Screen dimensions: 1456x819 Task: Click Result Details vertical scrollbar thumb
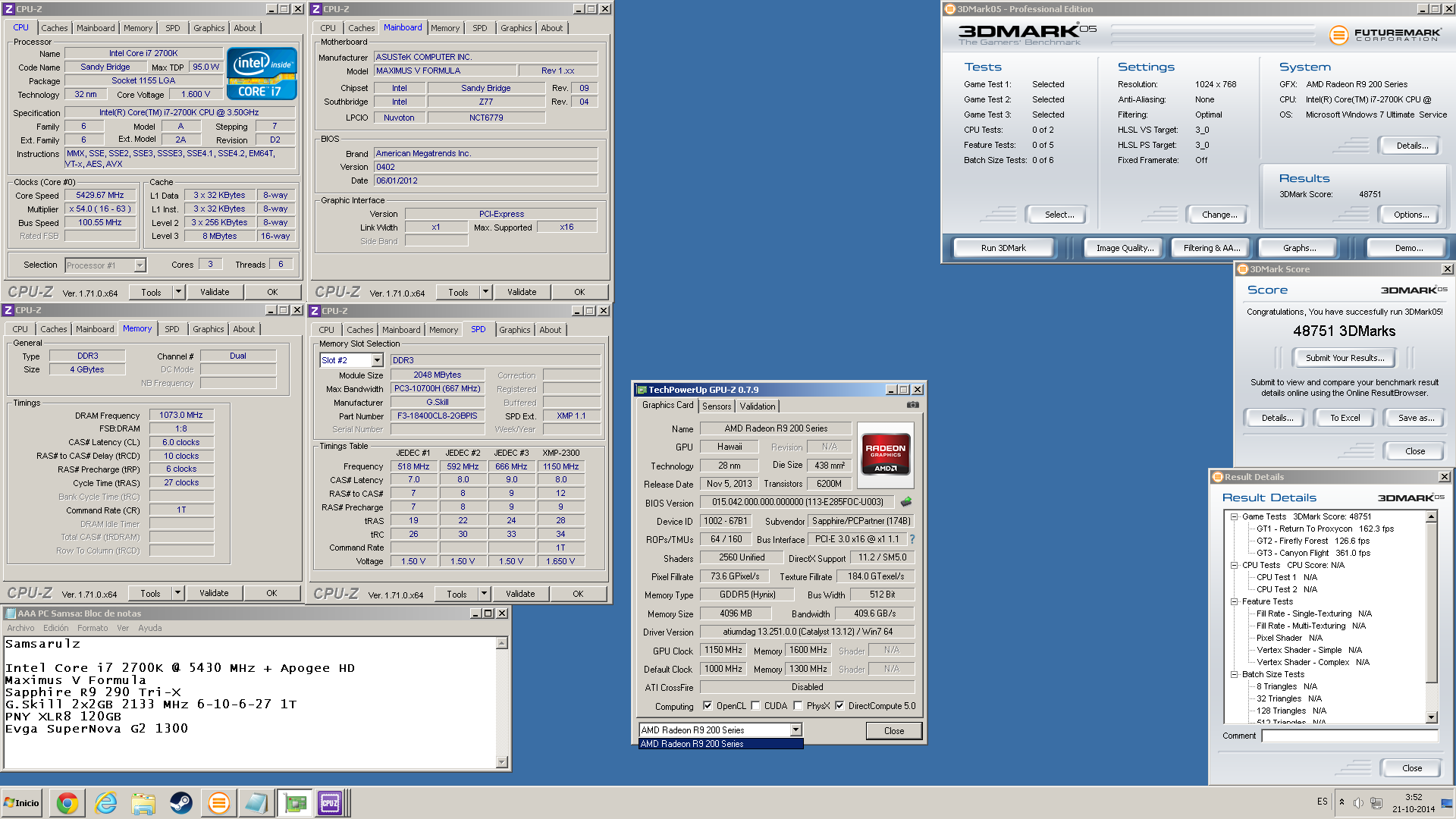1432,603
